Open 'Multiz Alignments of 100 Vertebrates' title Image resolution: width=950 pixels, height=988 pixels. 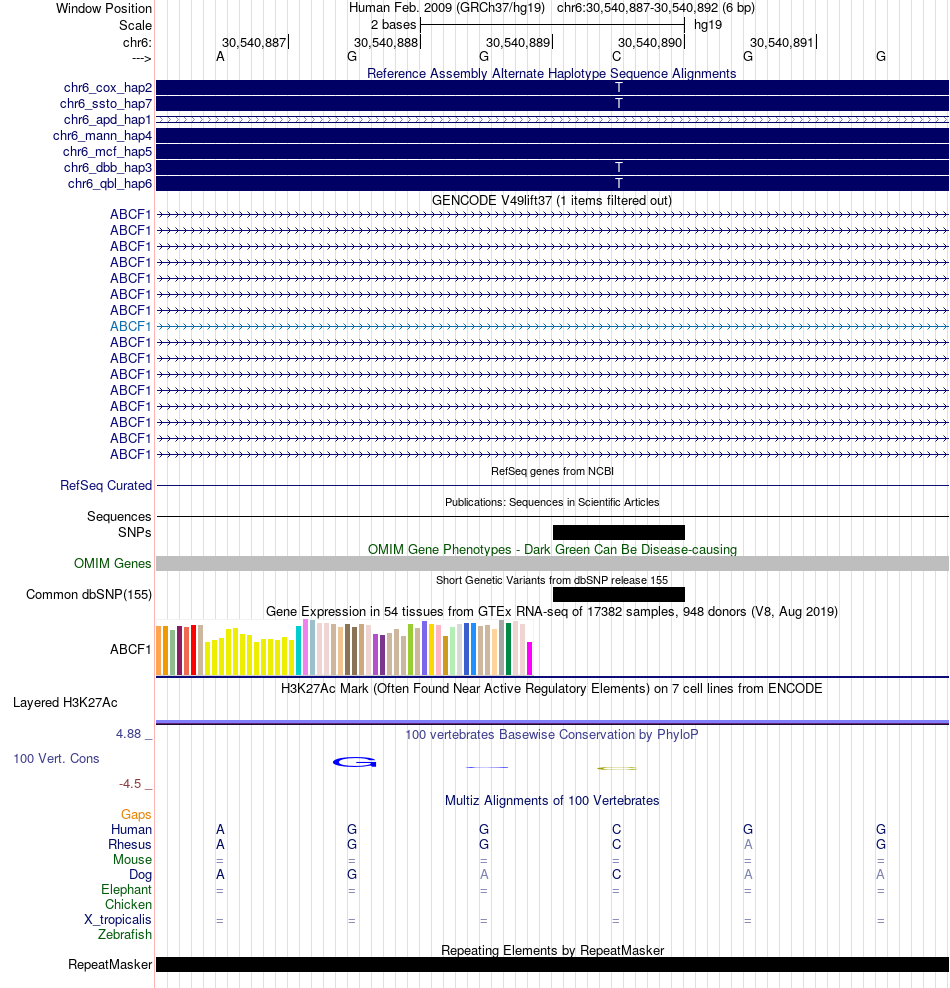(x=552, y=800)
